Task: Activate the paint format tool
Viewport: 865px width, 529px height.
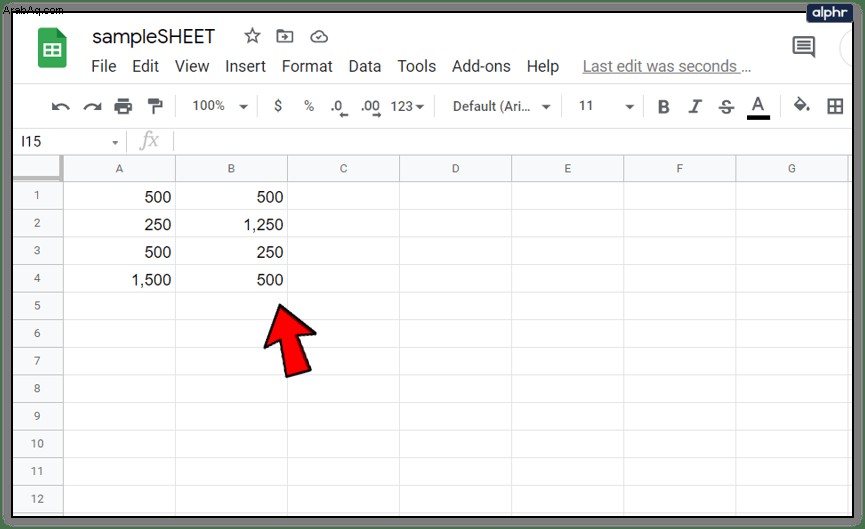Action: pos(155,106)
